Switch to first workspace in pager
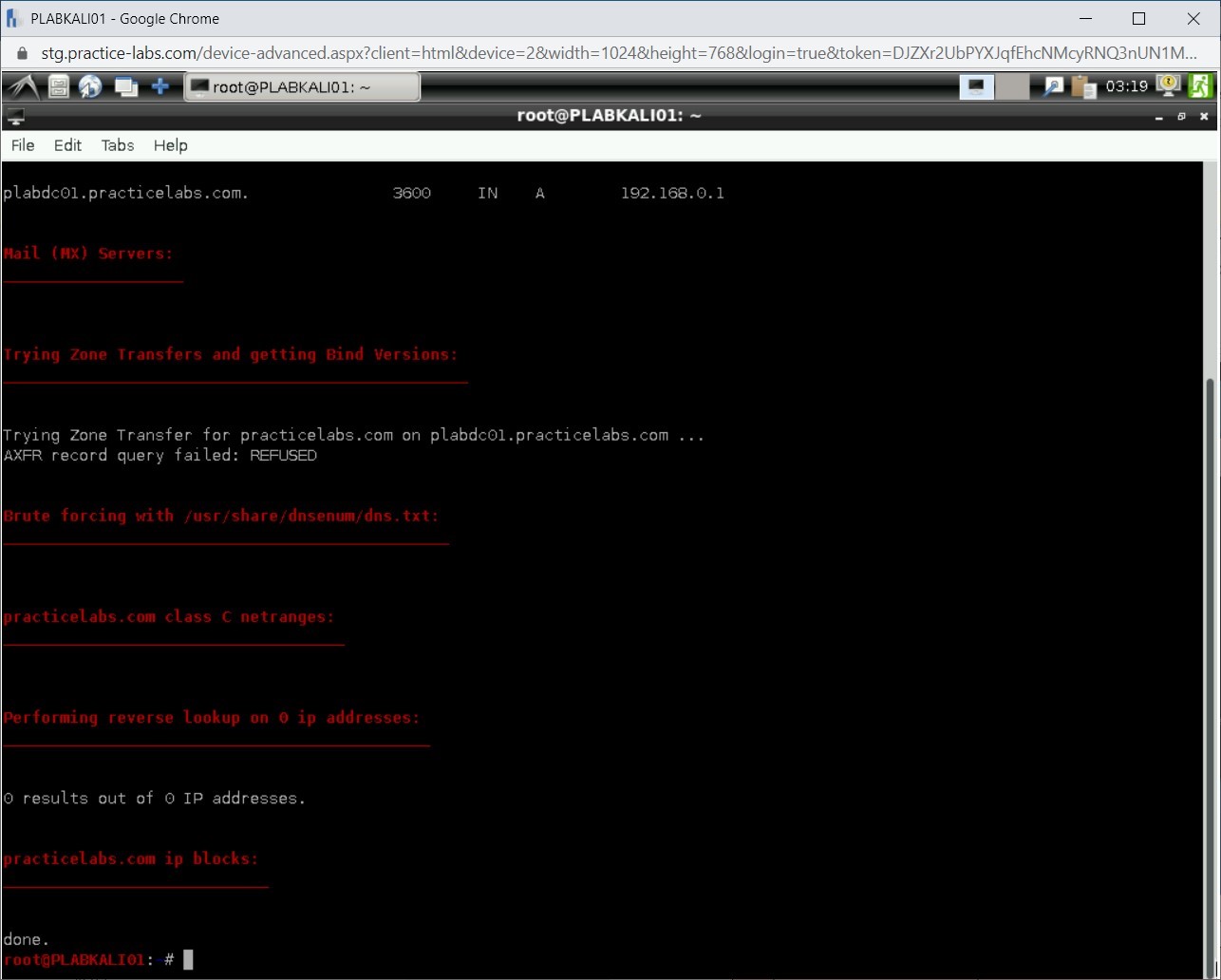Screen dimensions: 1221x980 976,87
